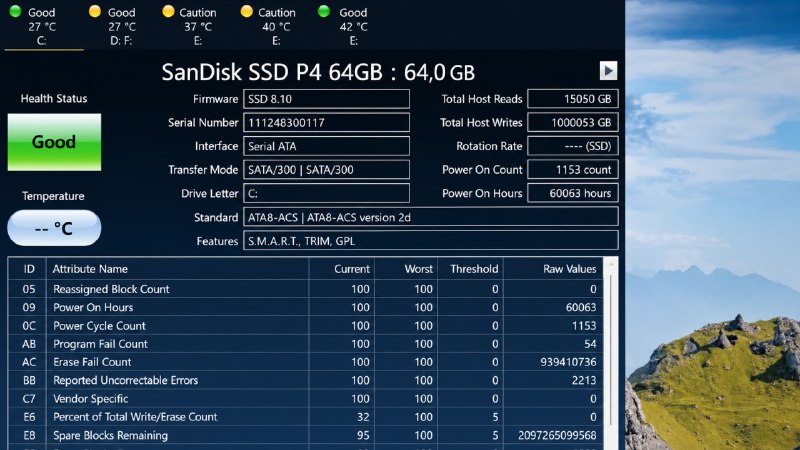The image size is (800, 450).
Task: Select the Interface field Serial ATA
Action: click(327, 146)
